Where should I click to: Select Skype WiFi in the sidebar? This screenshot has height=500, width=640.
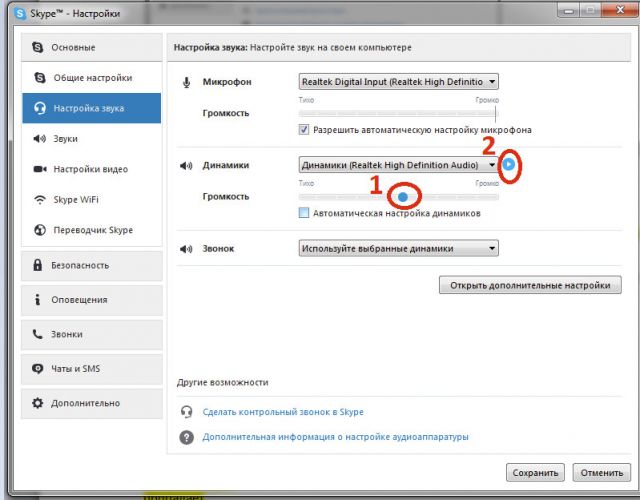pos(92,200)
